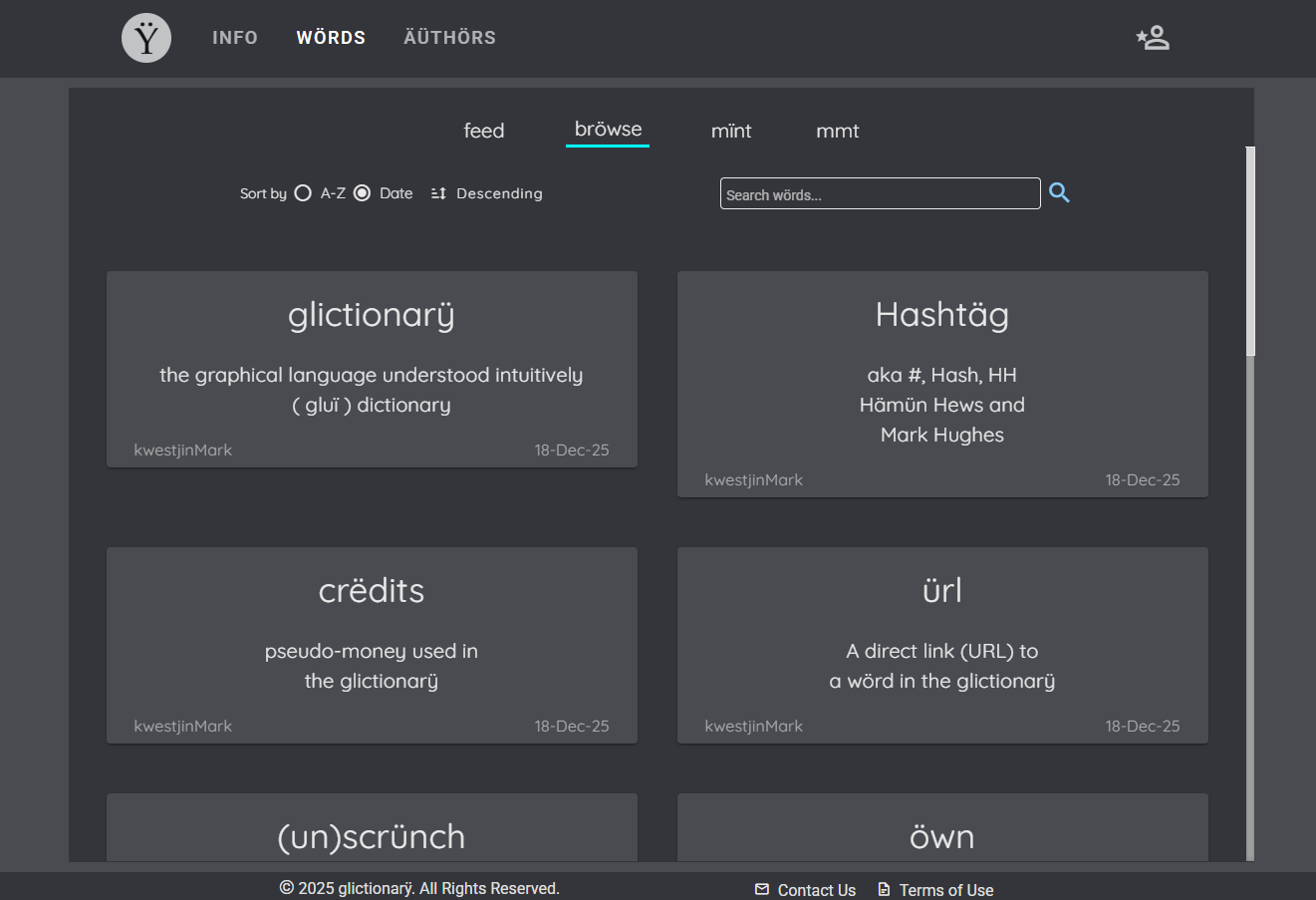Select the A-Z sort radio button
The height and width of the screenshot is (900, 1316).
[303, 193]
